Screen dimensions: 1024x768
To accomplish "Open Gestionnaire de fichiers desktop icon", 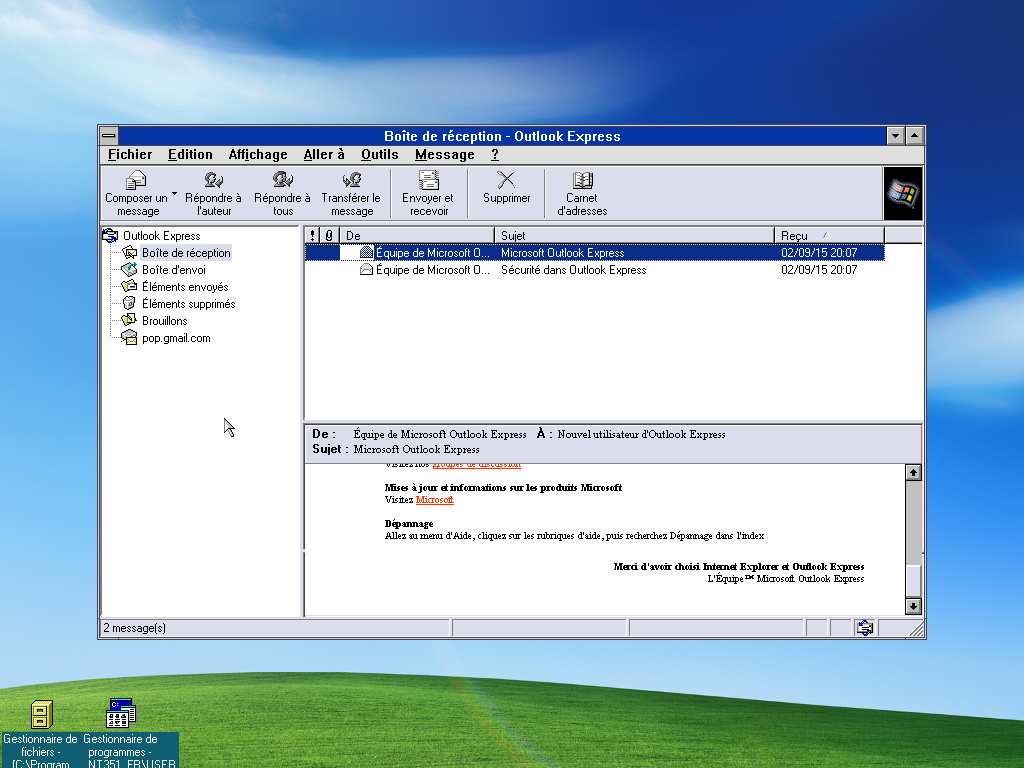I will coord(40,715).
